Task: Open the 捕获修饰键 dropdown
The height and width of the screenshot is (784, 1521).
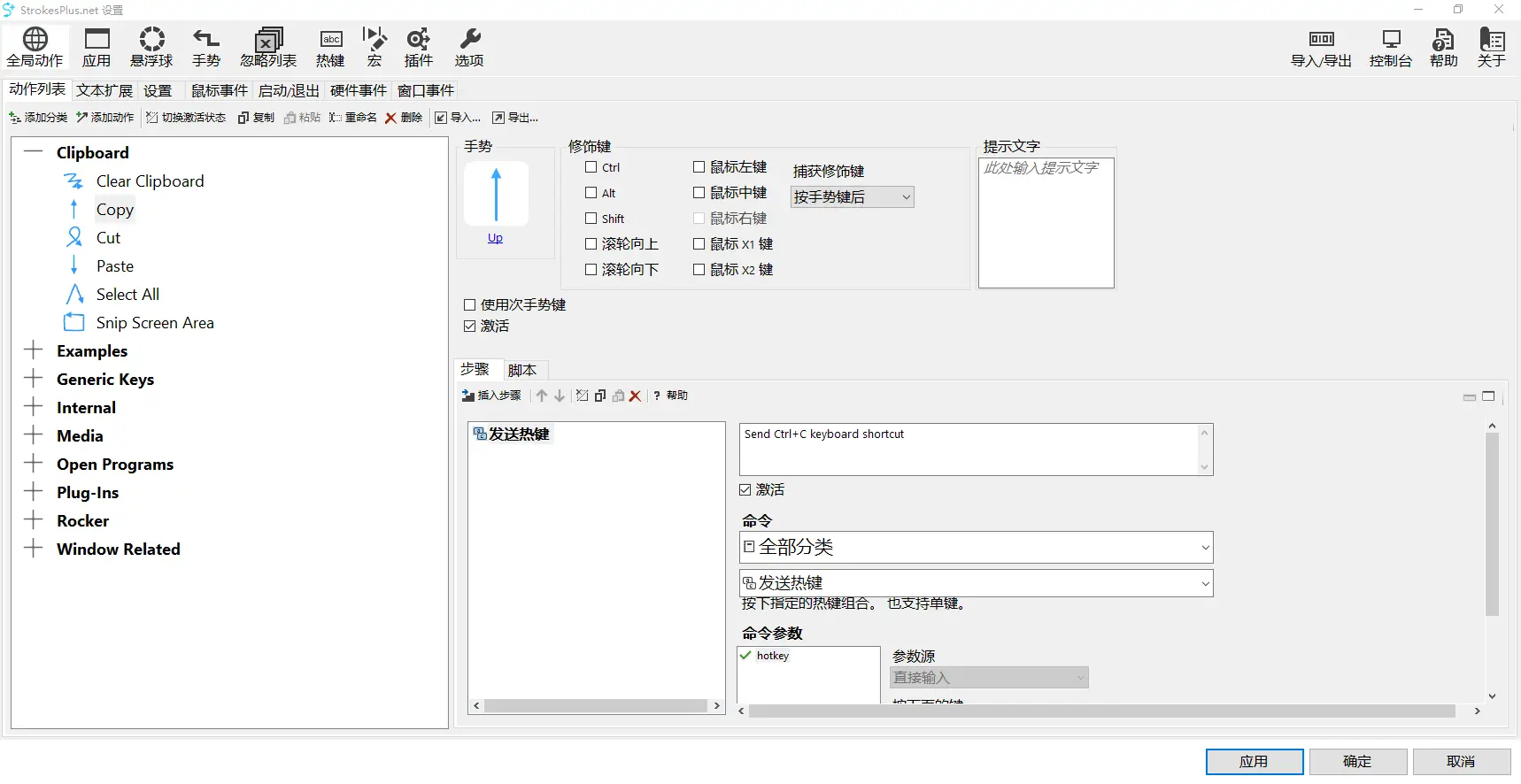Action: 852,197
